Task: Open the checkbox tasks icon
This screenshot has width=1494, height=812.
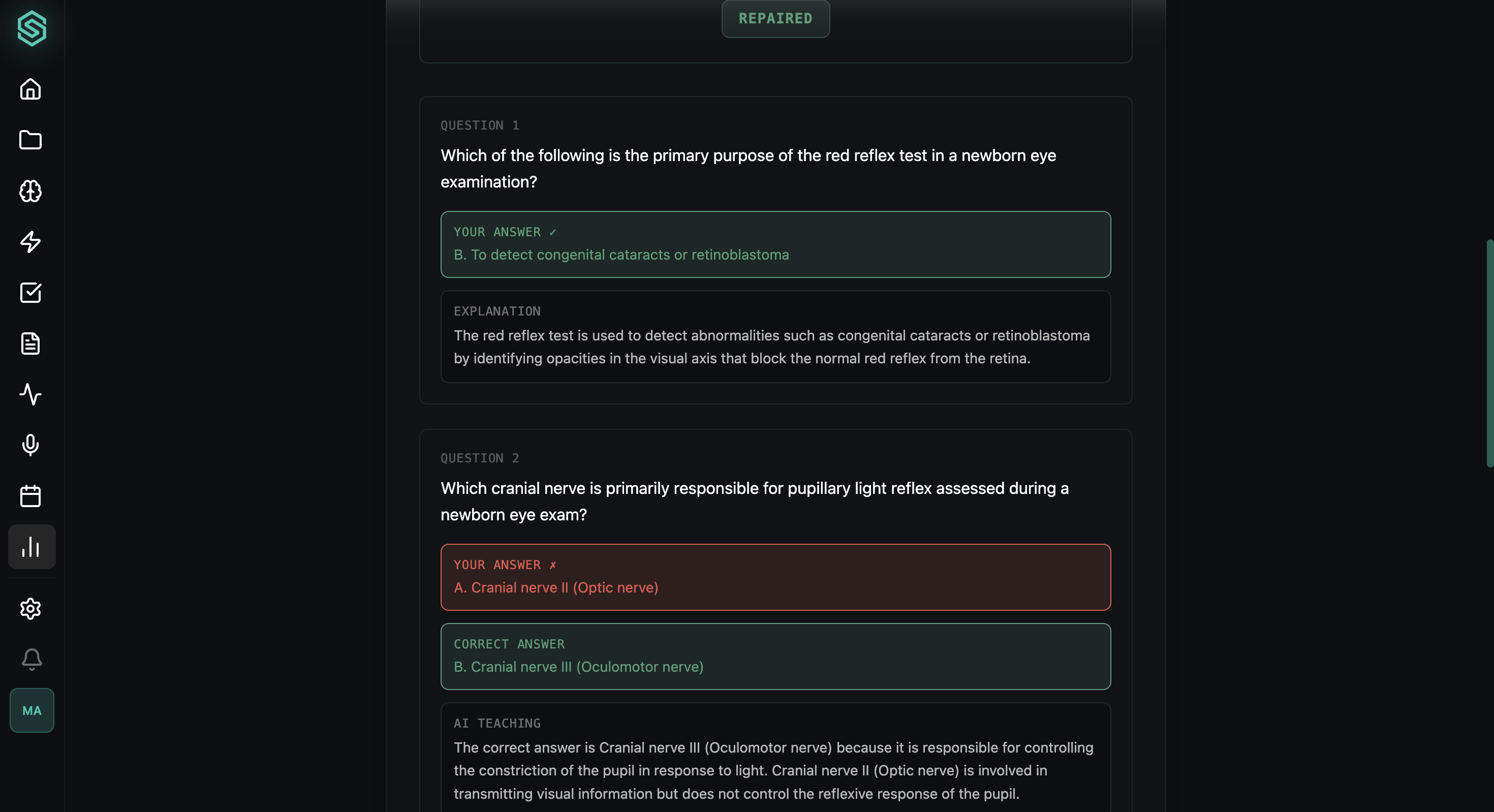Action: click(30, 293)
